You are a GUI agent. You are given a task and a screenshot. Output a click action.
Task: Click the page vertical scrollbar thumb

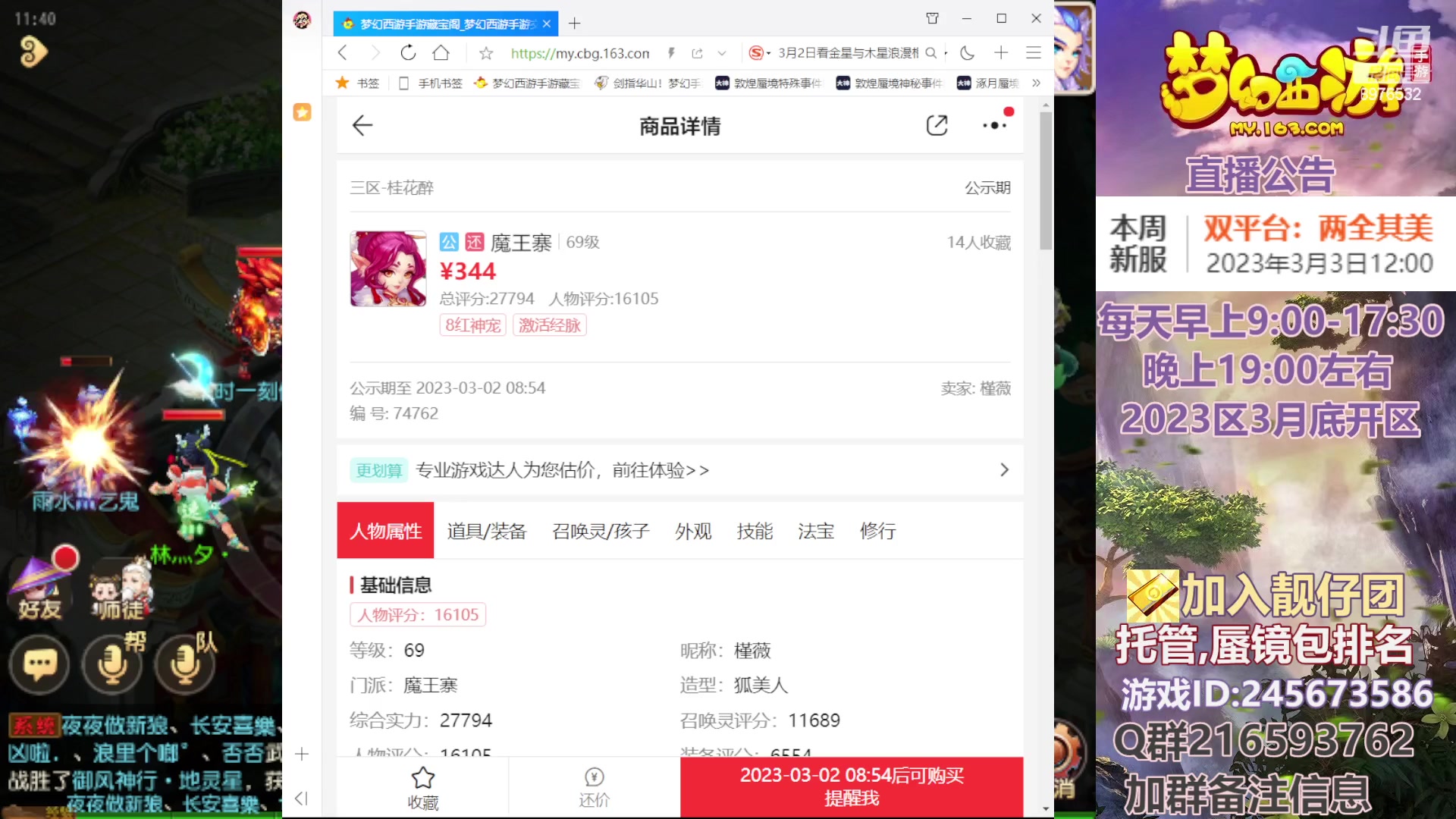click(x=1046, y=180)
